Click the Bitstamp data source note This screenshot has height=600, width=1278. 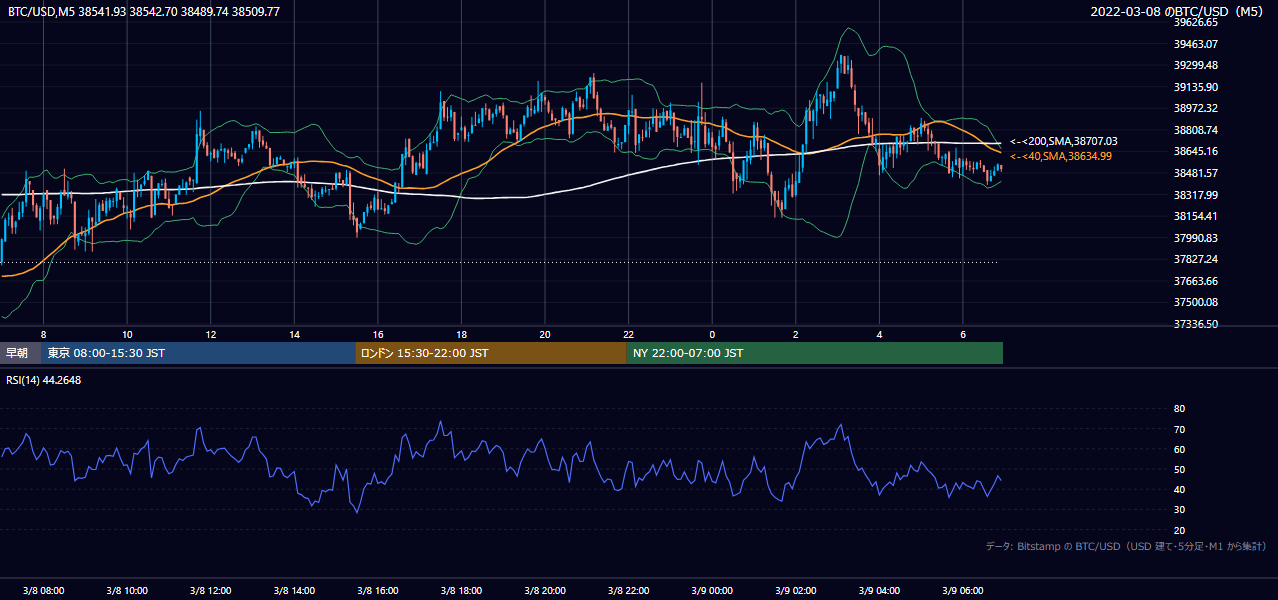tap(1126, 546)
